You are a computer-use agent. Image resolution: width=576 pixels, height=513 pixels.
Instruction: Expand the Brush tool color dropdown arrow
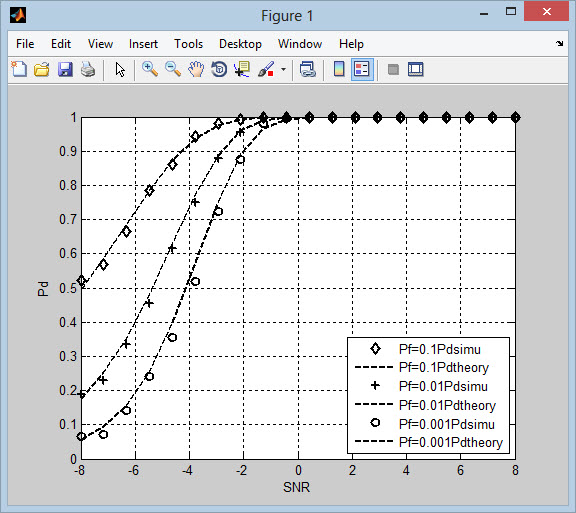(x=283, y=69)
